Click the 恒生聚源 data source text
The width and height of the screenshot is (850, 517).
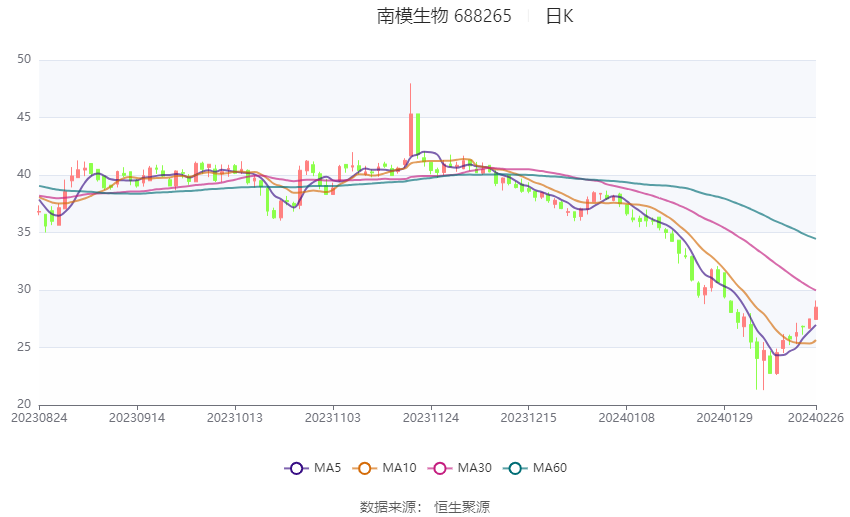(x=462, y=507)
